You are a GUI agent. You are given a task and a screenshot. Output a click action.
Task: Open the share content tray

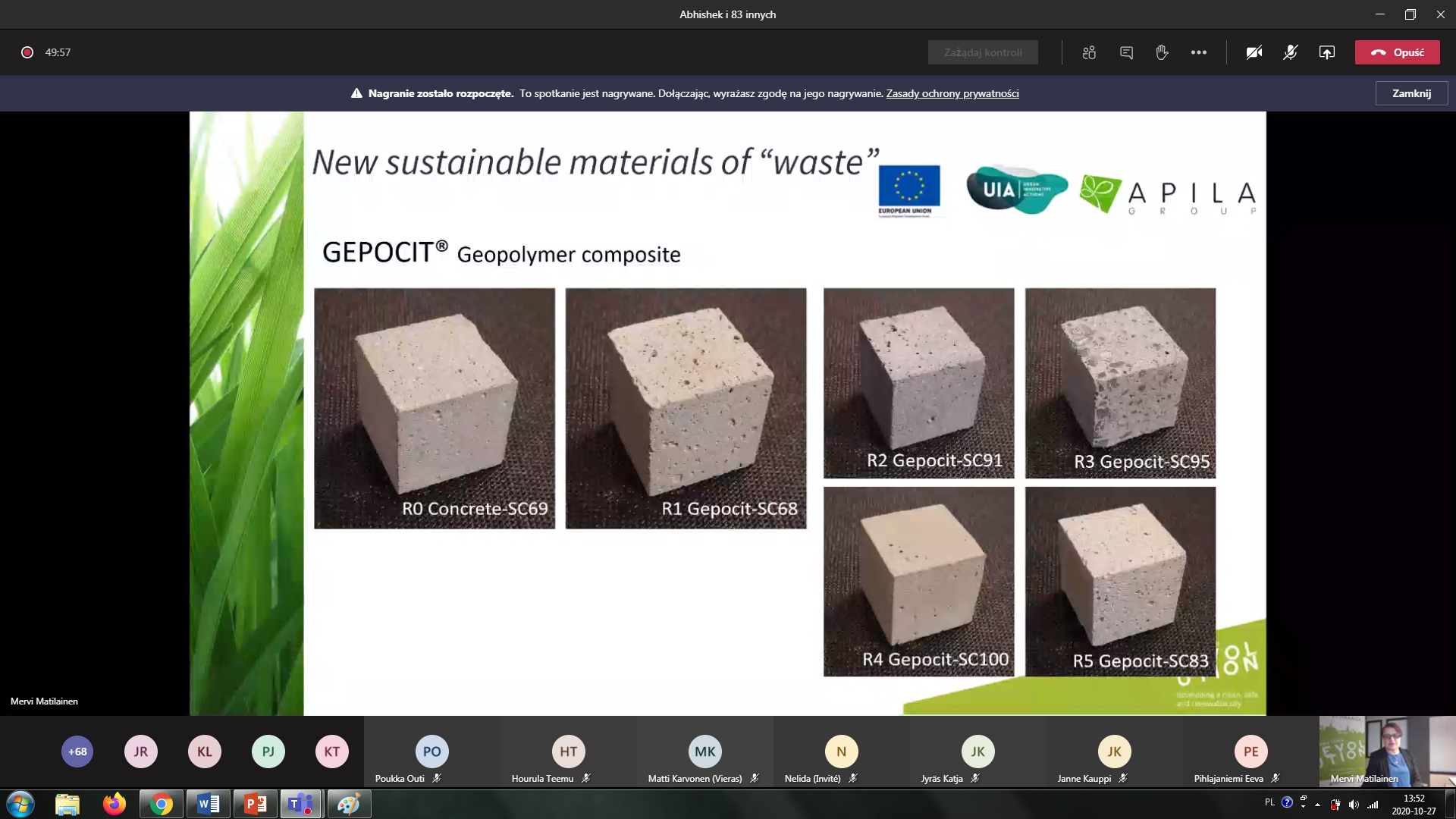[x=1326, y=52]
